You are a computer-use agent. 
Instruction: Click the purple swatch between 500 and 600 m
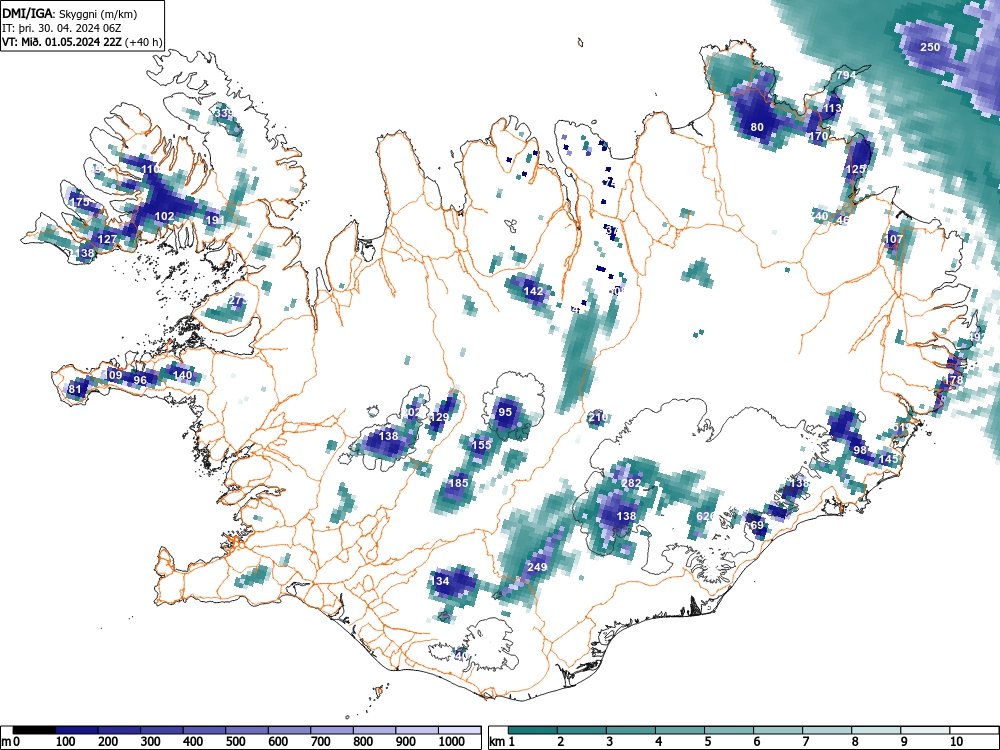coord(247,730)
